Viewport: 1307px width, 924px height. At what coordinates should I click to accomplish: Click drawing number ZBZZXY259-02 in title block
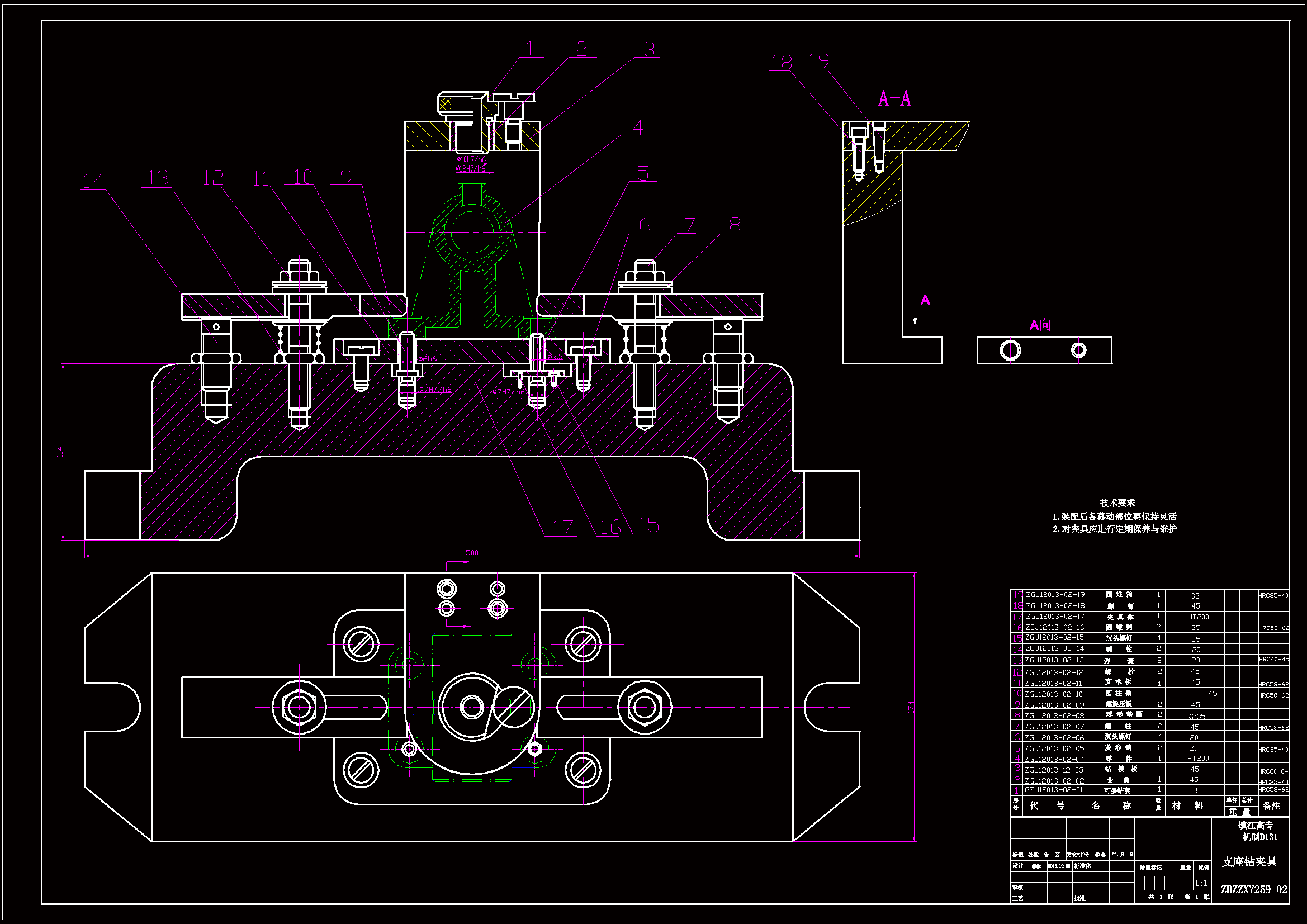click(1253, 889)
